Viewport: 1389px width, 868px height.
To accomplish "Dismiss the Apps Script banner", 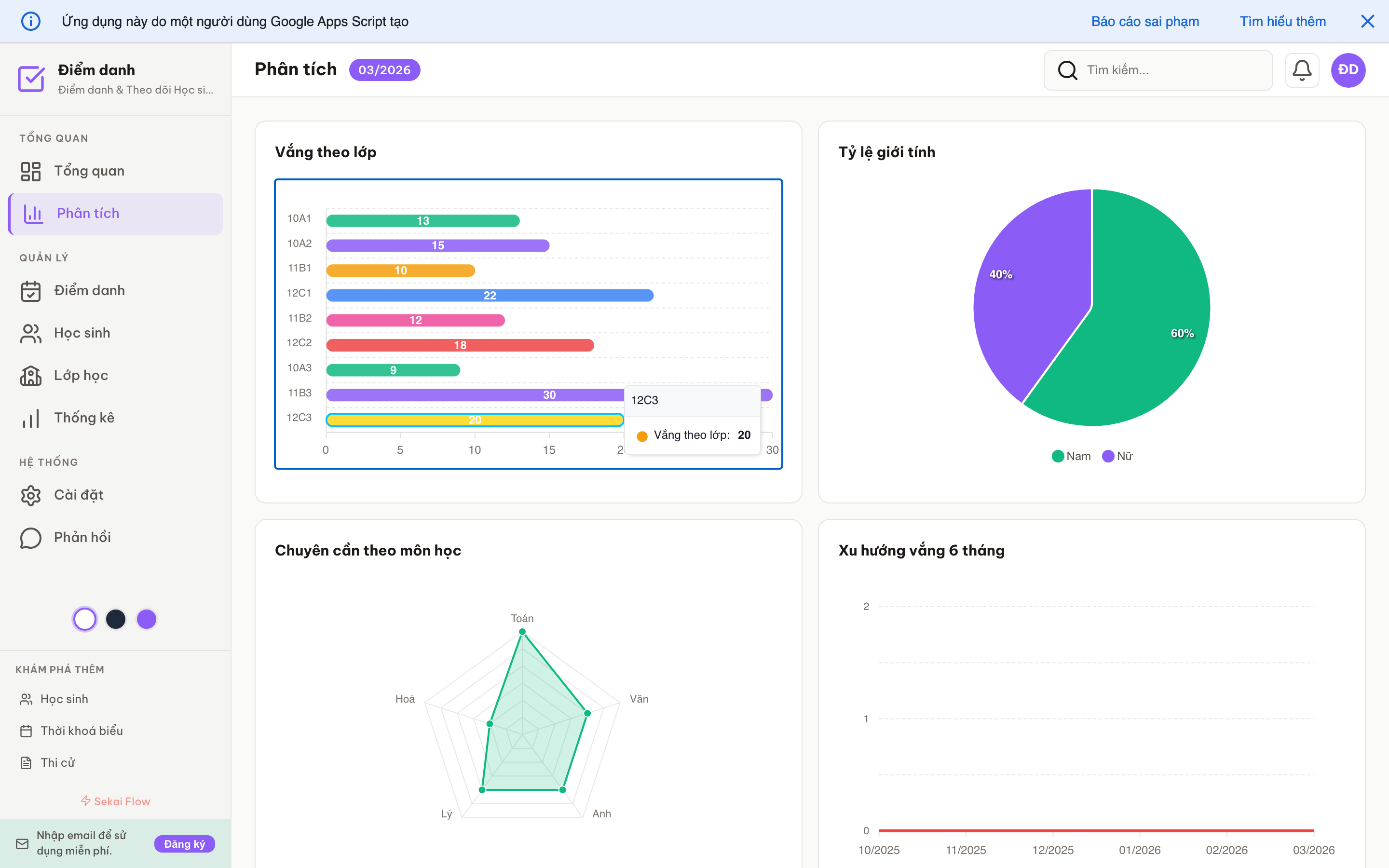I will coord(1367,21).
